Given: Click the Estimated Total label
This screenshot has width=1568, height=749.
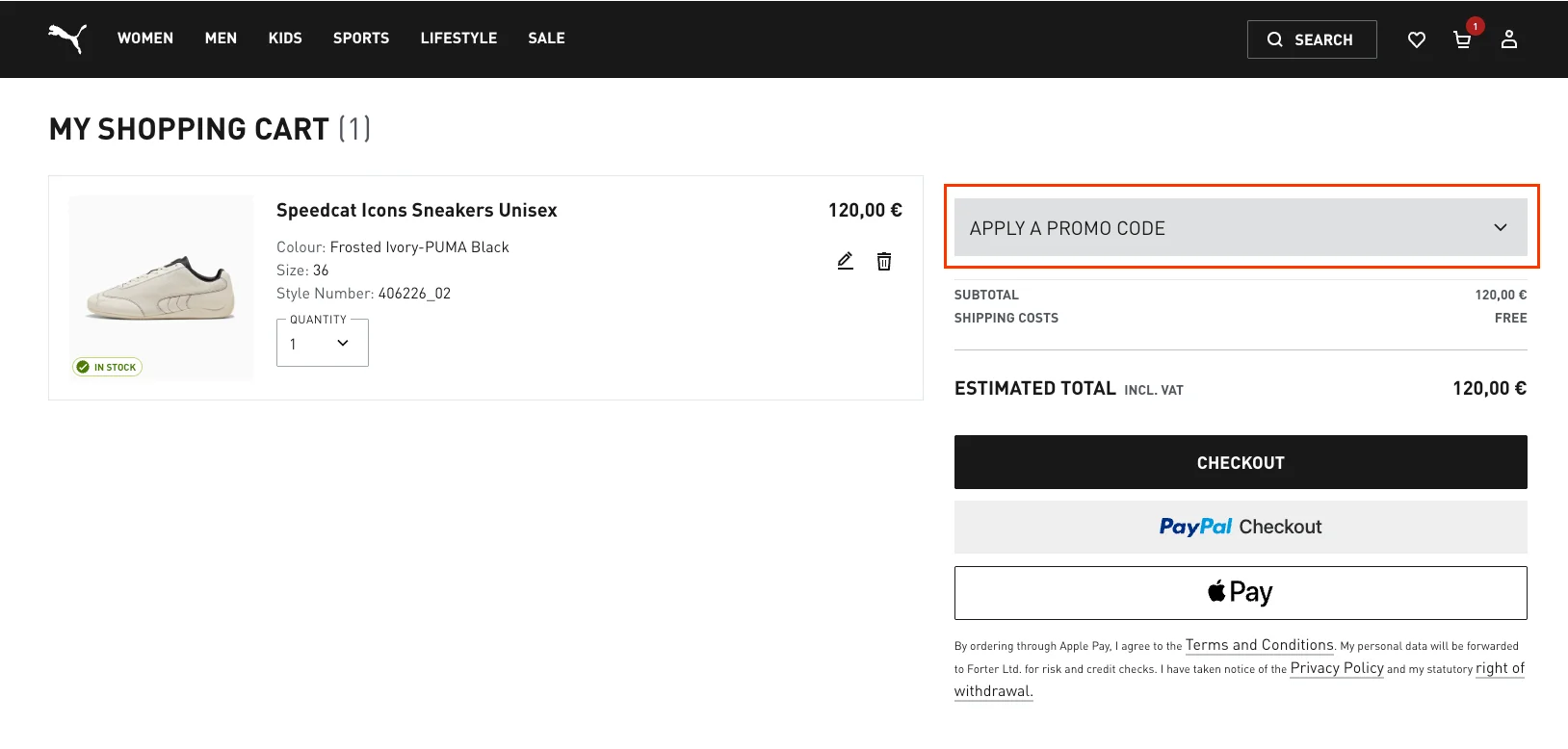Looking at the screenshot, I should [1035, 388].
